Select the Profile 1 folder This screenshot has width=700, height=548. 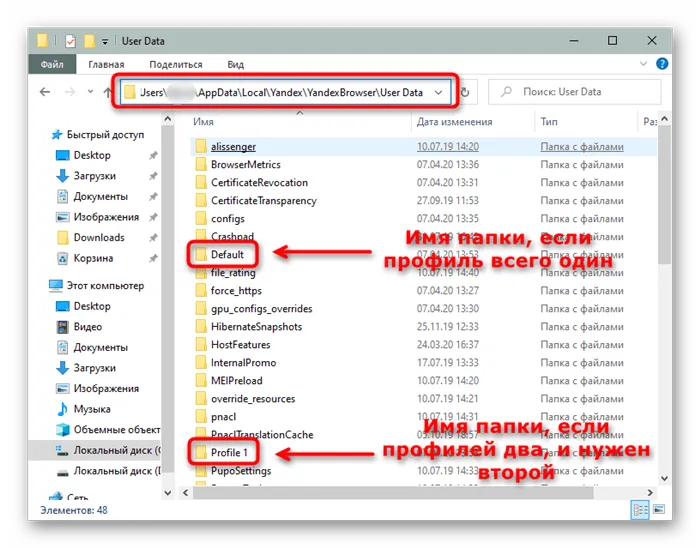pyautogui.click(x=229, y=453)
